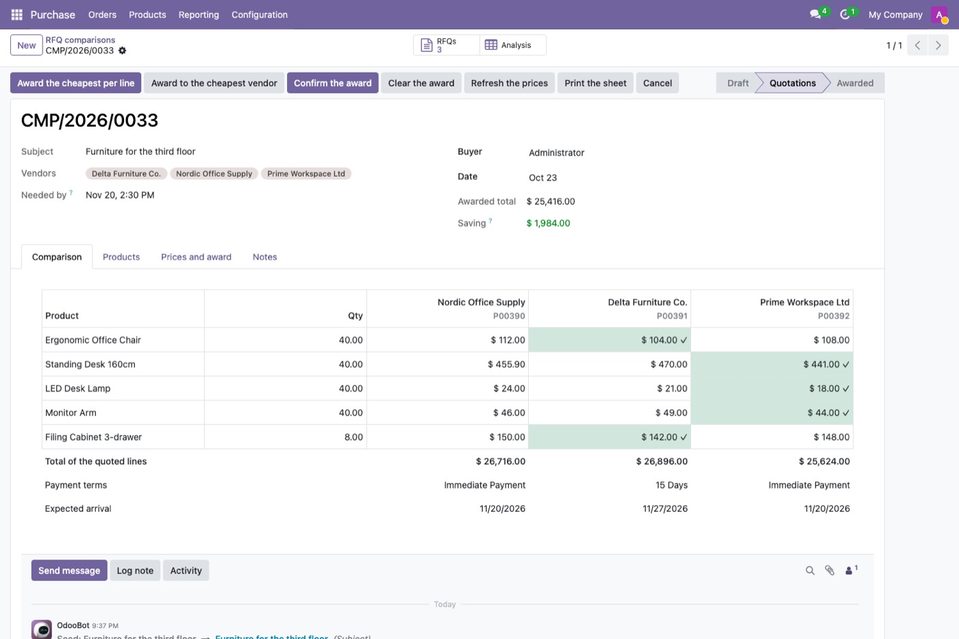Switch to the Notes tab
Screen dimensions: 959x639
point(265,257)
